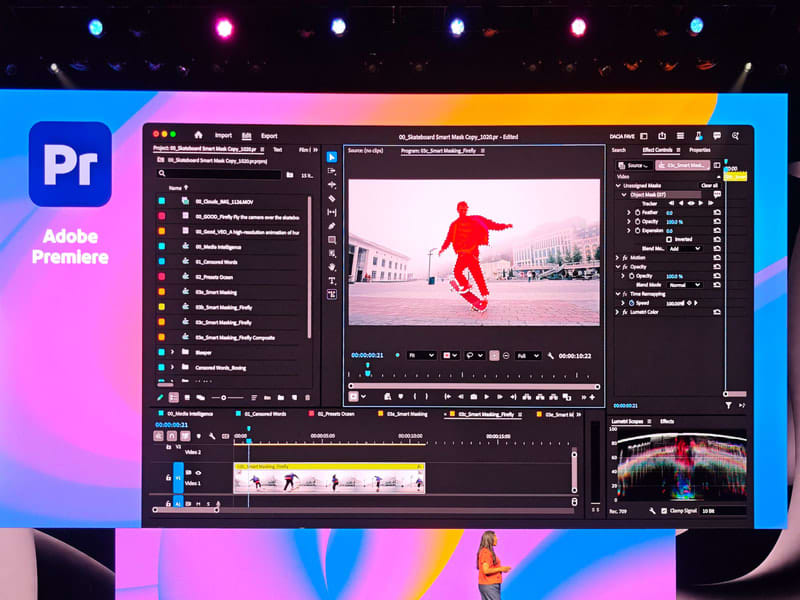
Task: Toggle Video 1 track eye visibility
Action: click(x=198, y=472)
